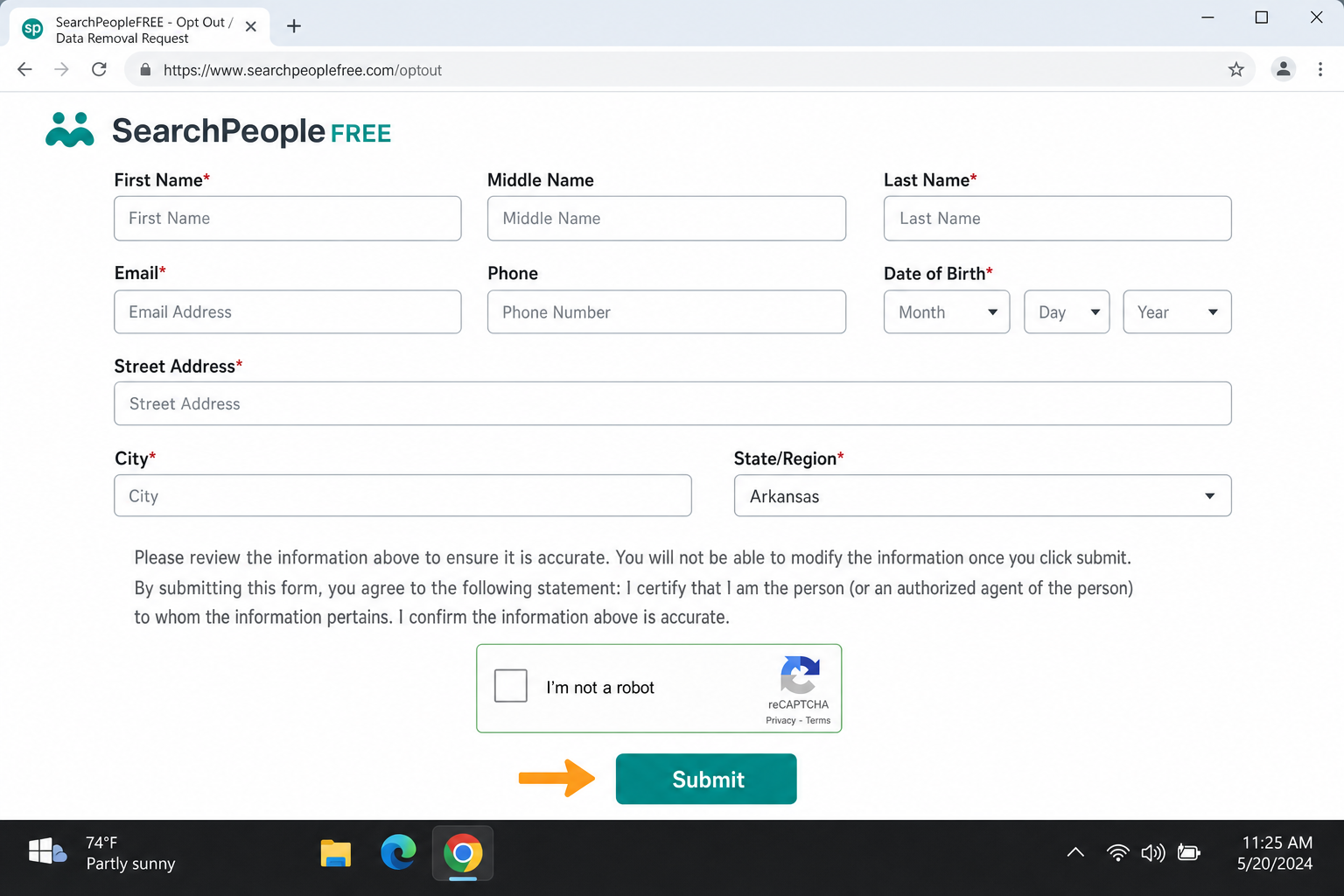
Task: Open the Chrome profile avatar icon
Action: 1283,69
